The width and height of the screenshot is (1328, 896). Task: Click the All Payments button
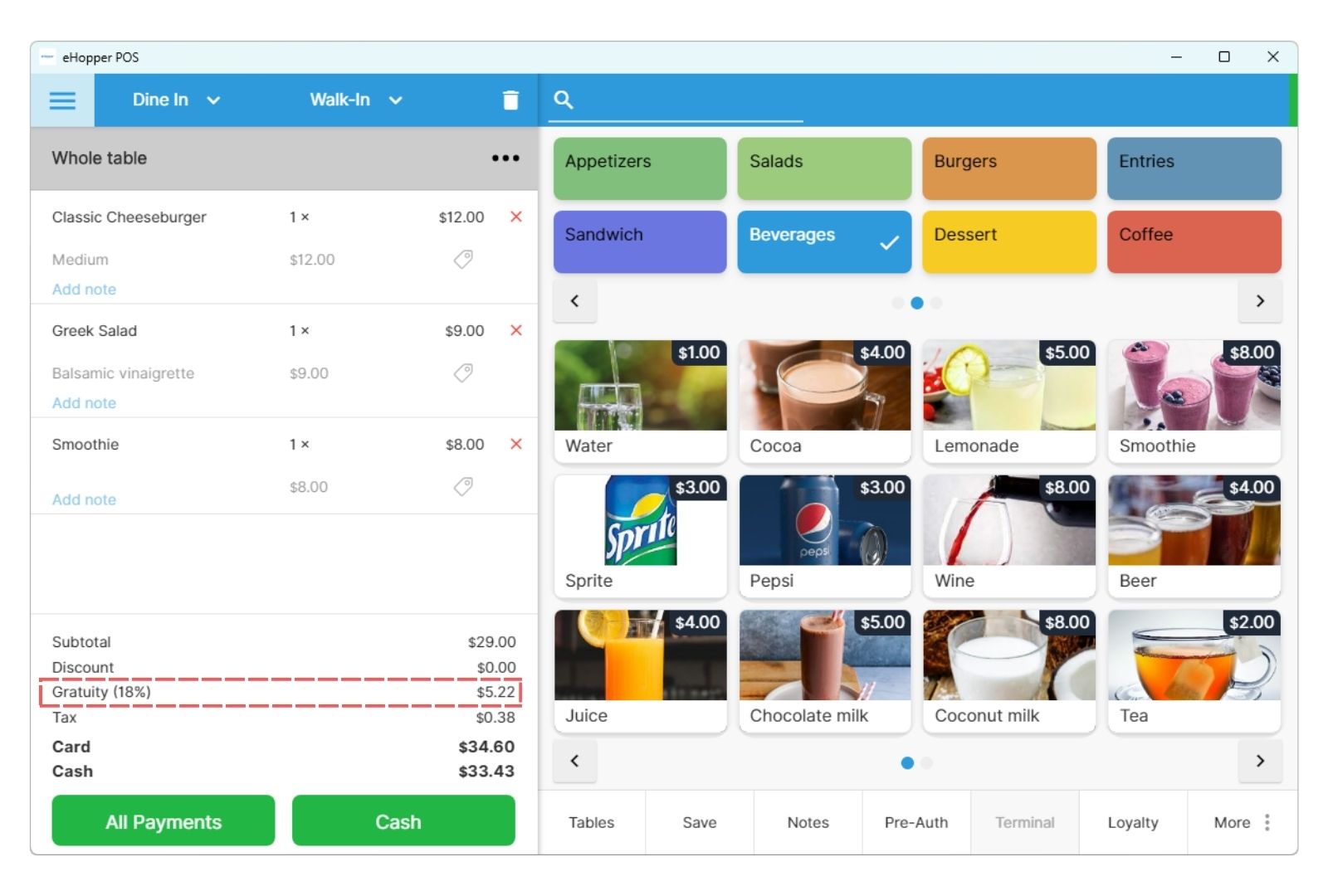pyautogui.click(x=163, y=821)
